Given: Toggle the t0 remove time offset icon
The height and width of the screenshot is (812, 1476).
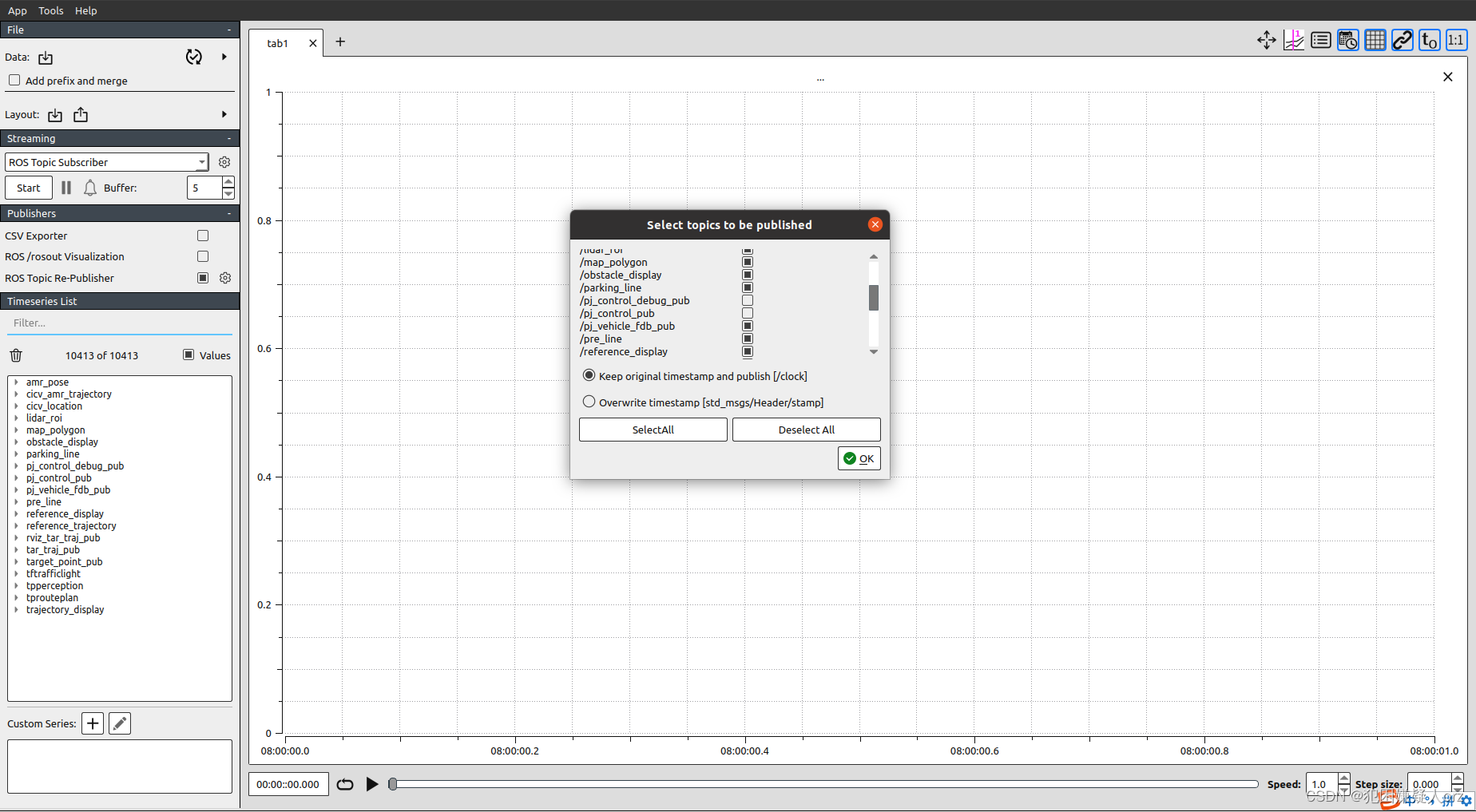Looking at the screenshot, I should click(x=1429, y=39).
